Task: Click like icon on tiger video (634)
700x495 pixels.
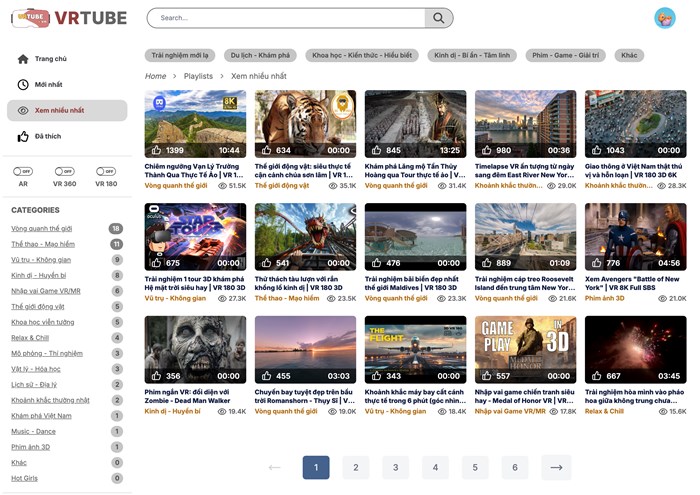Action: [267, 150]
